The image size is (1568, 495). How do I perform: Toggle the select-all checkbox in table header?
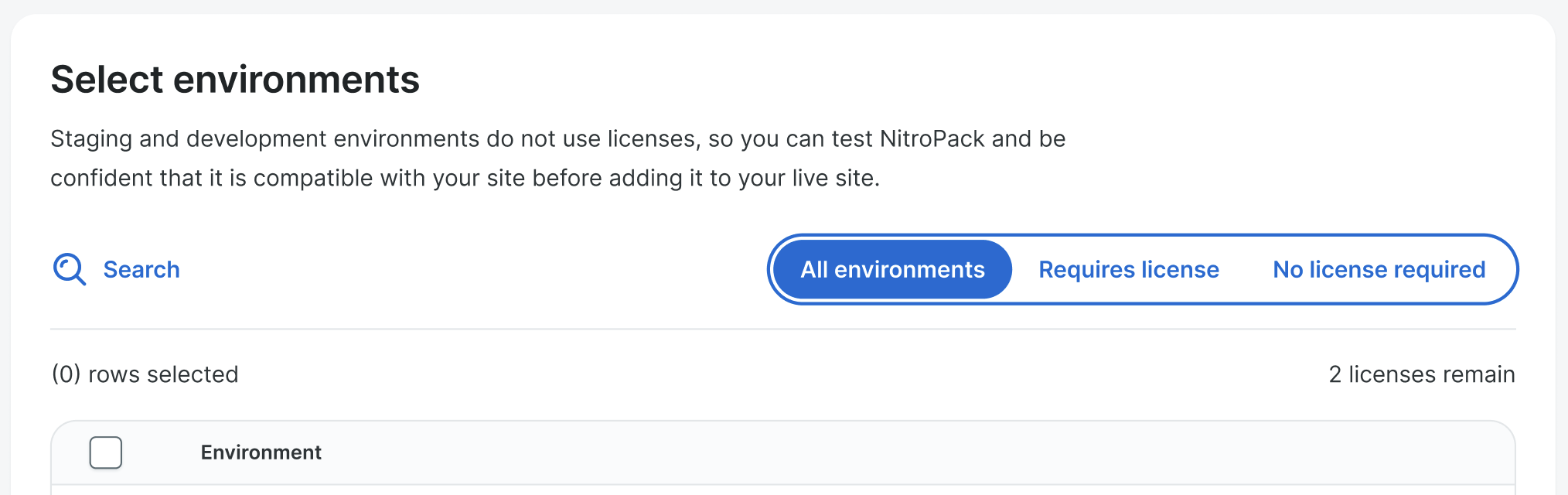[x=106, y=452]
